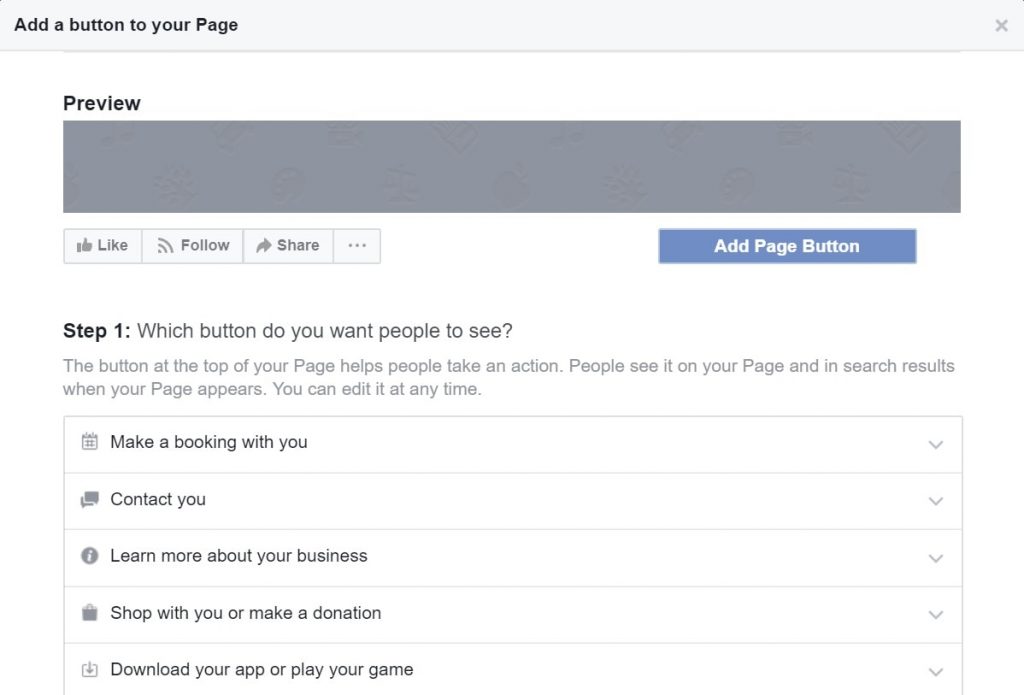Viewport: 1024px width, 695px height.
Task: Click the shopping bag icon beside Shop with you
Action: point(90,613)
